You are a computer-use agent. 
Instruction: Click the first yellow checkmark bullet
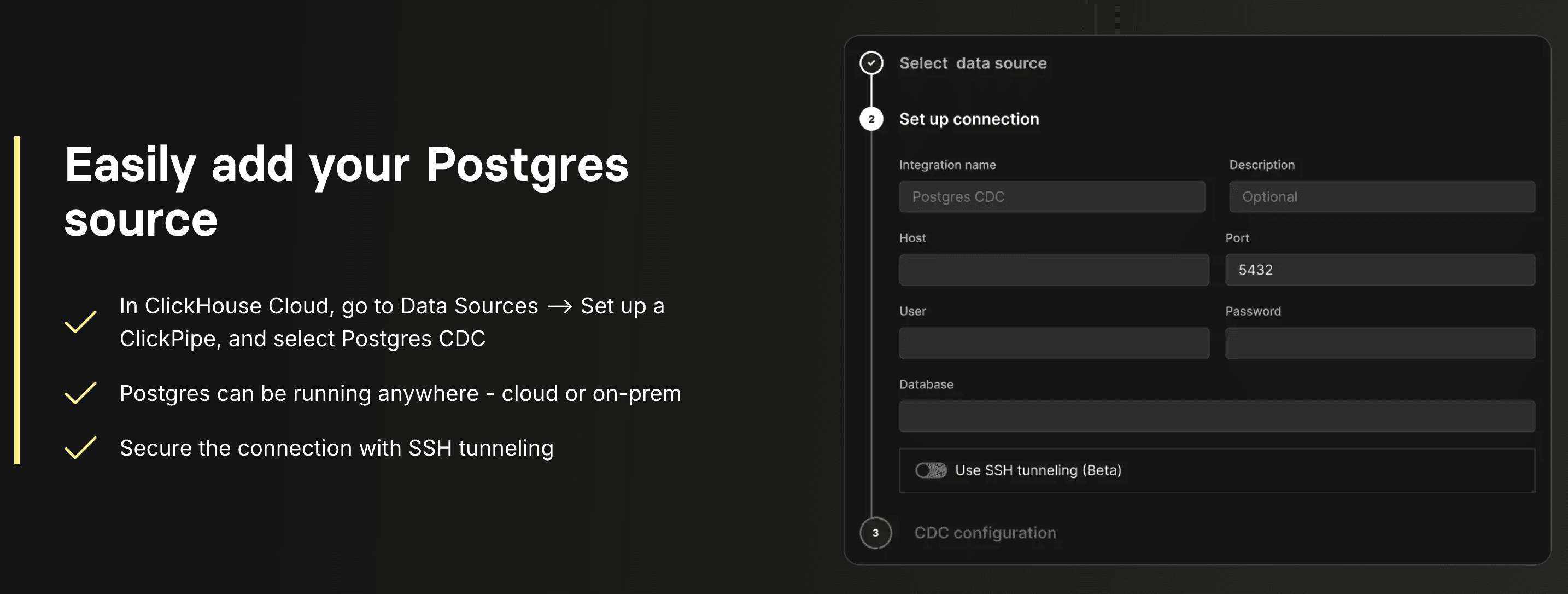click(x=81, y=322)
